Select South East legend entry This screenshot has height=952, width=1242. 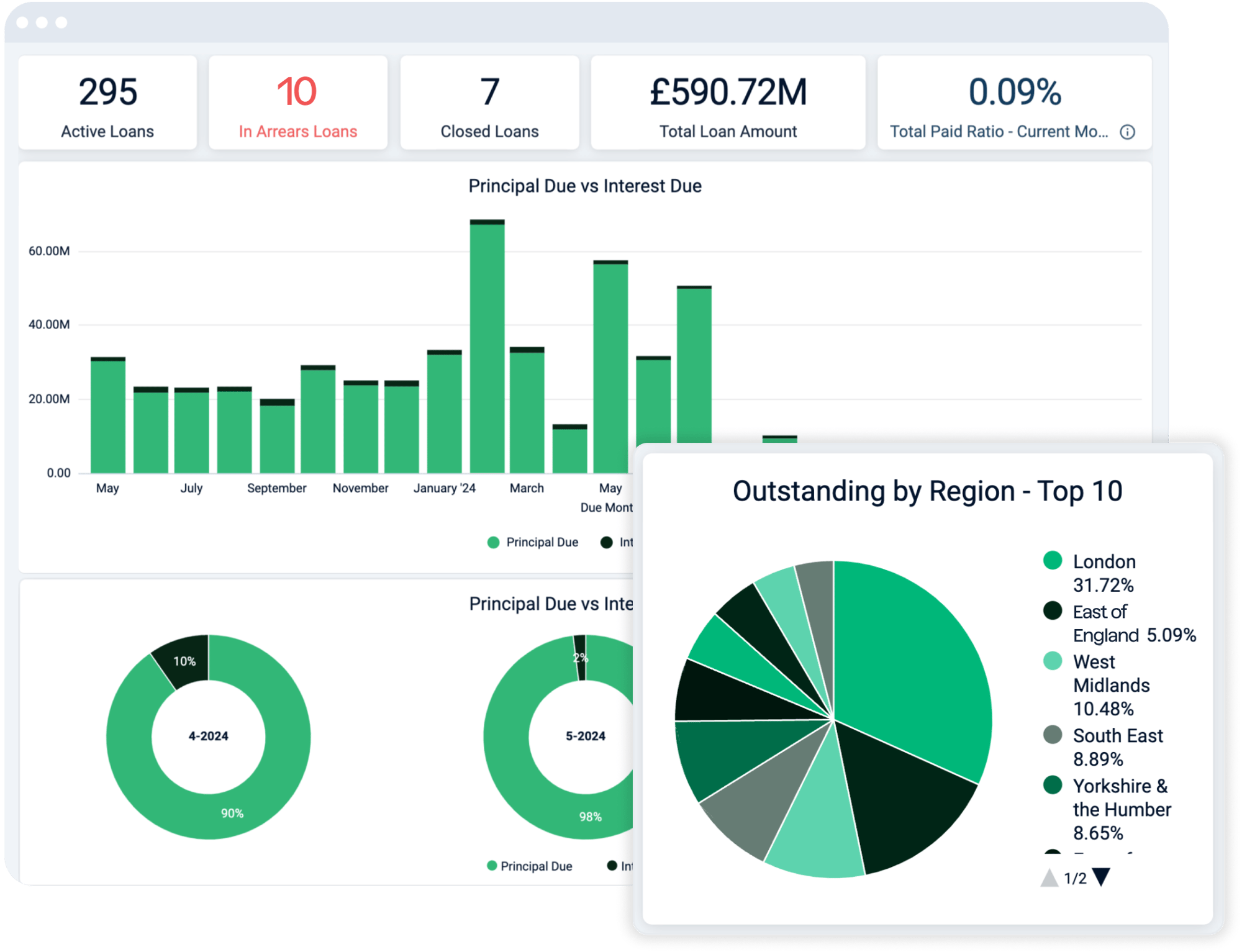pyautogui.click(x=1103, y=746)
